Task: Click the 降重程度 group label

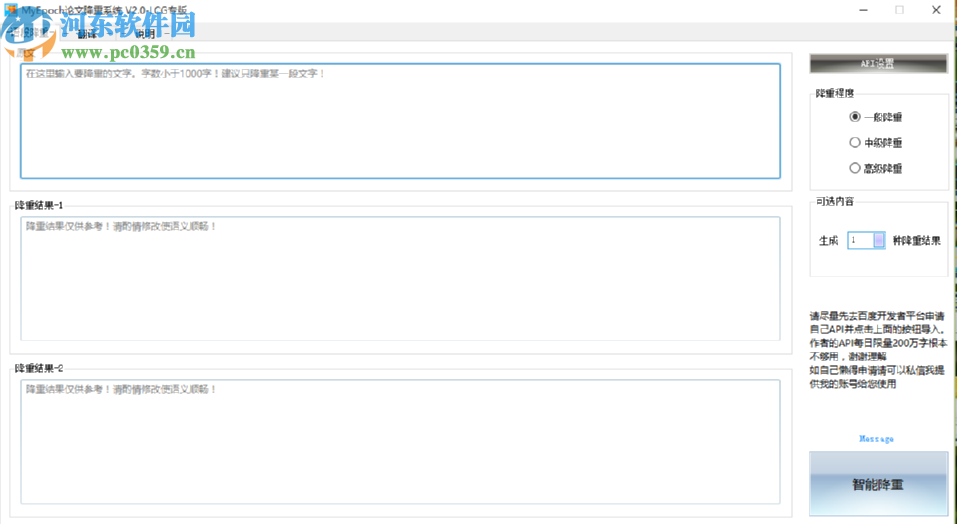Action: pos(835,93)
